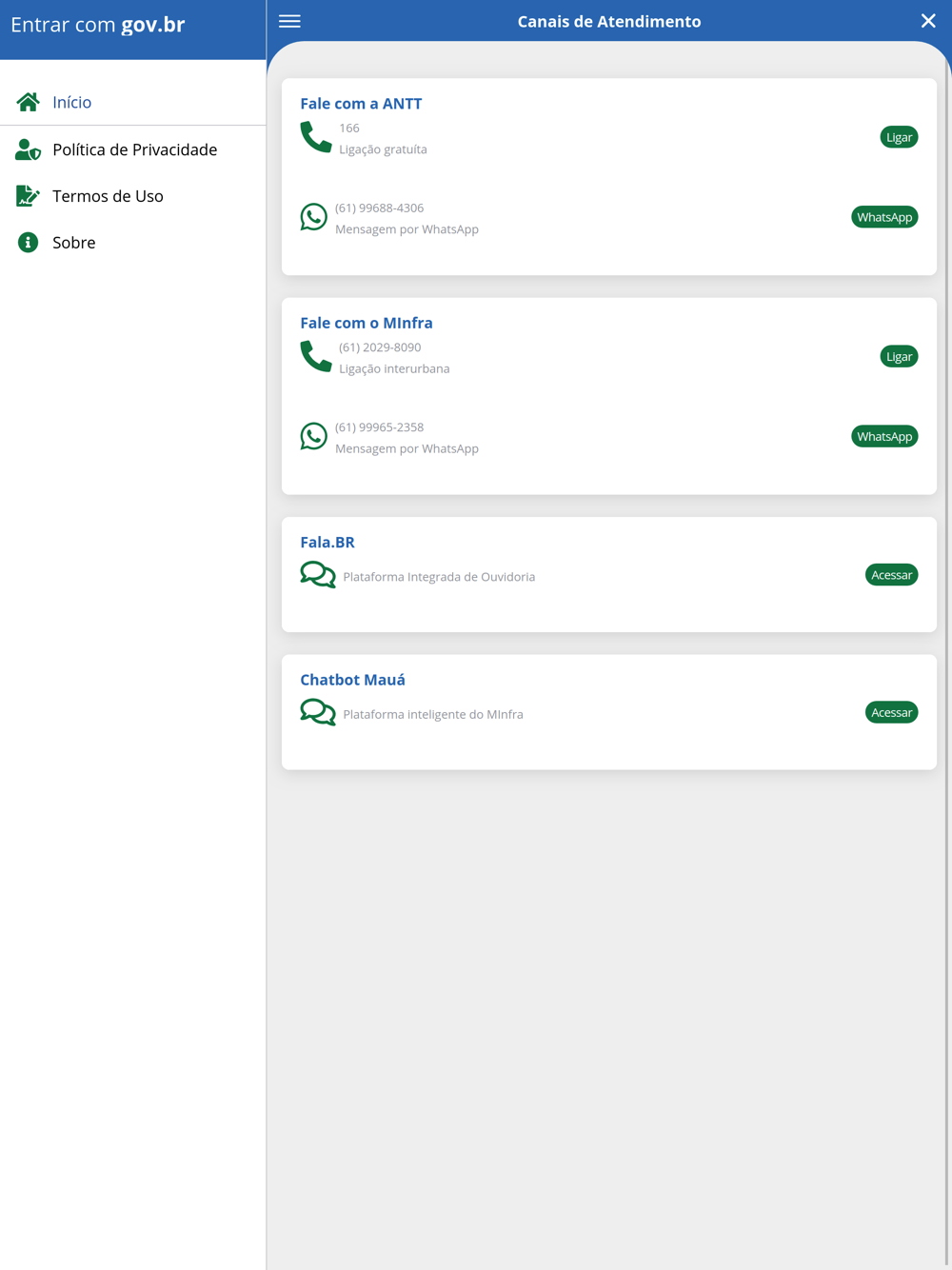Open the Início menu item
952x1270 pixels.
pyautogui.click(x=132, y=102)
